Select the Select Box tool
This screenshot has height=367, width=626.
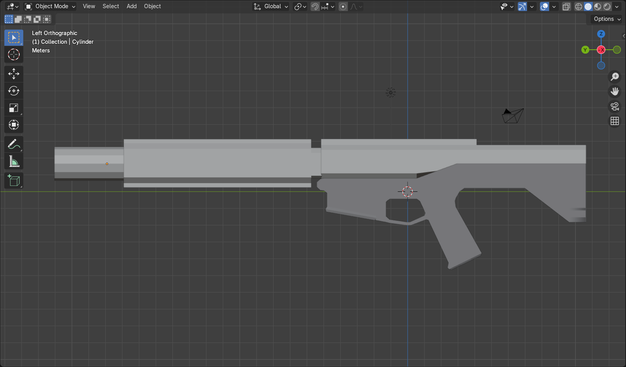point(14,38)
